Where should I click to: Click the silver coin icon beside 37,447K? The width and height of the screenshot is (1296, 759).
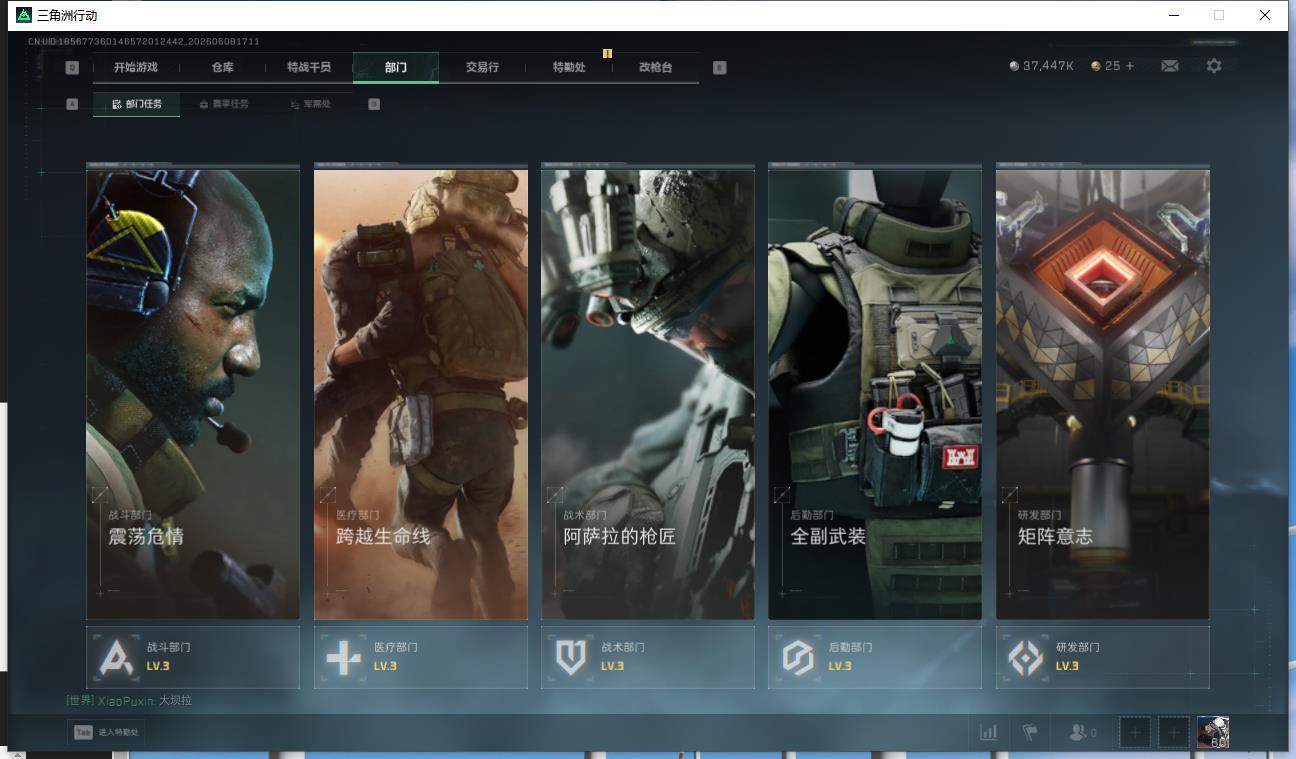[1014, 66]
